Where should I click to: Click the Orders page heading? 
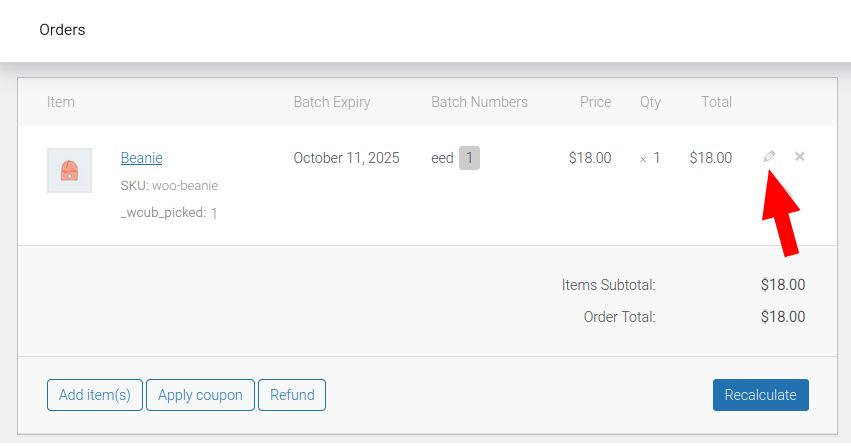[62, 30]
